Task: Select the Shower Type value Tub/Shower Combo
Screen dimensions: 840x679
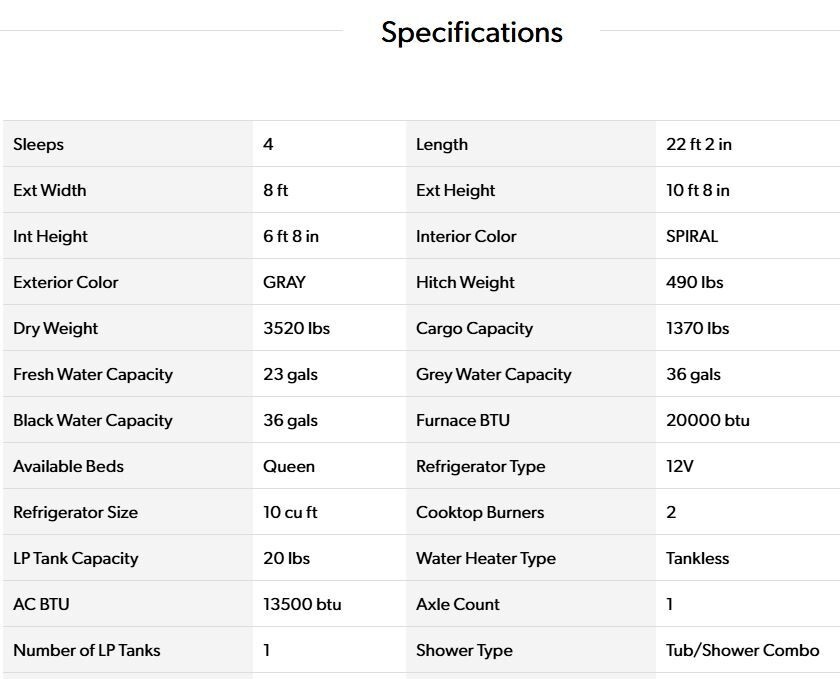Action: pos(743,650)
